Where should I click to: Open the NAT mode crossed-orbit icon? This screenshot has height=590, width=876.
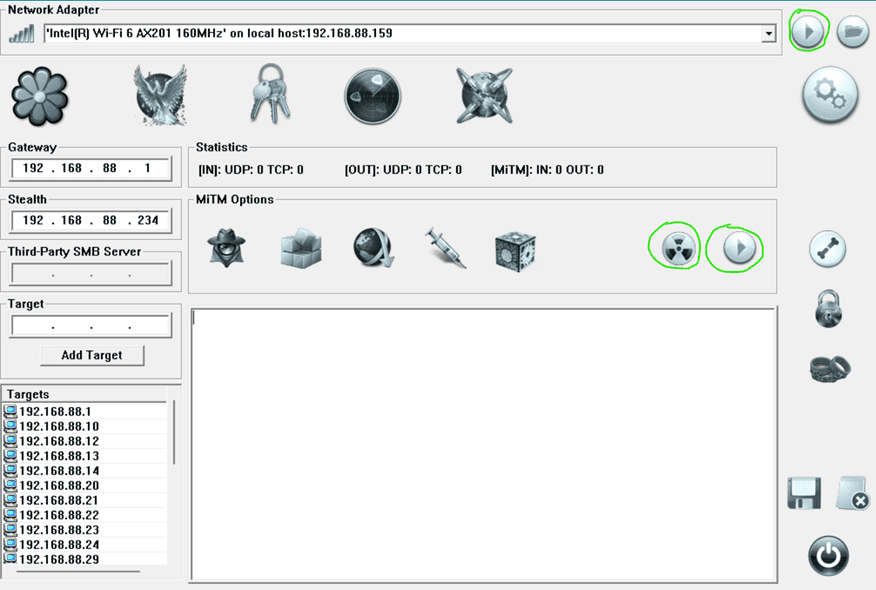pos(484,96)
